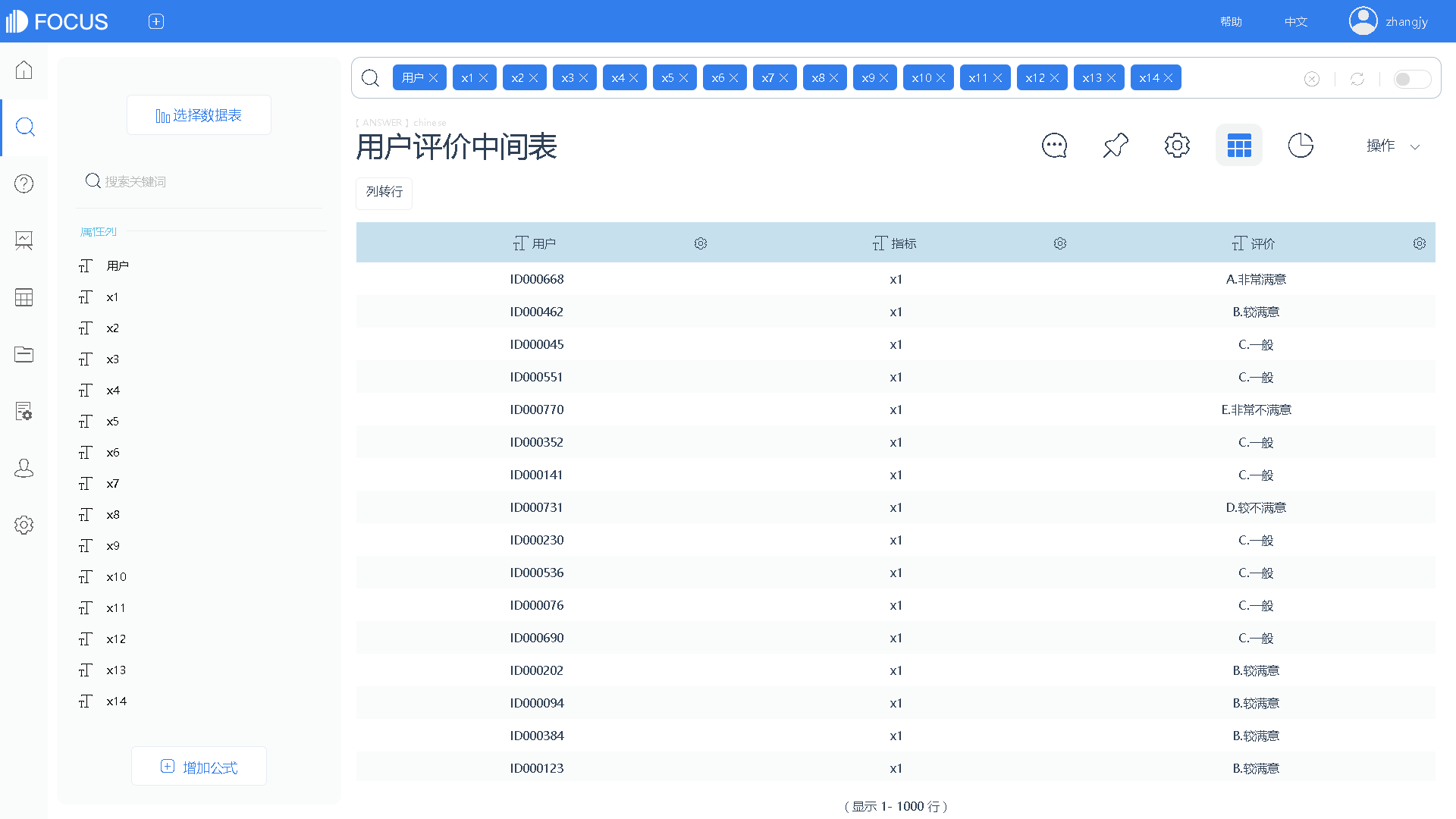Switch to pie chart view icon

(x=1300, y=146)
